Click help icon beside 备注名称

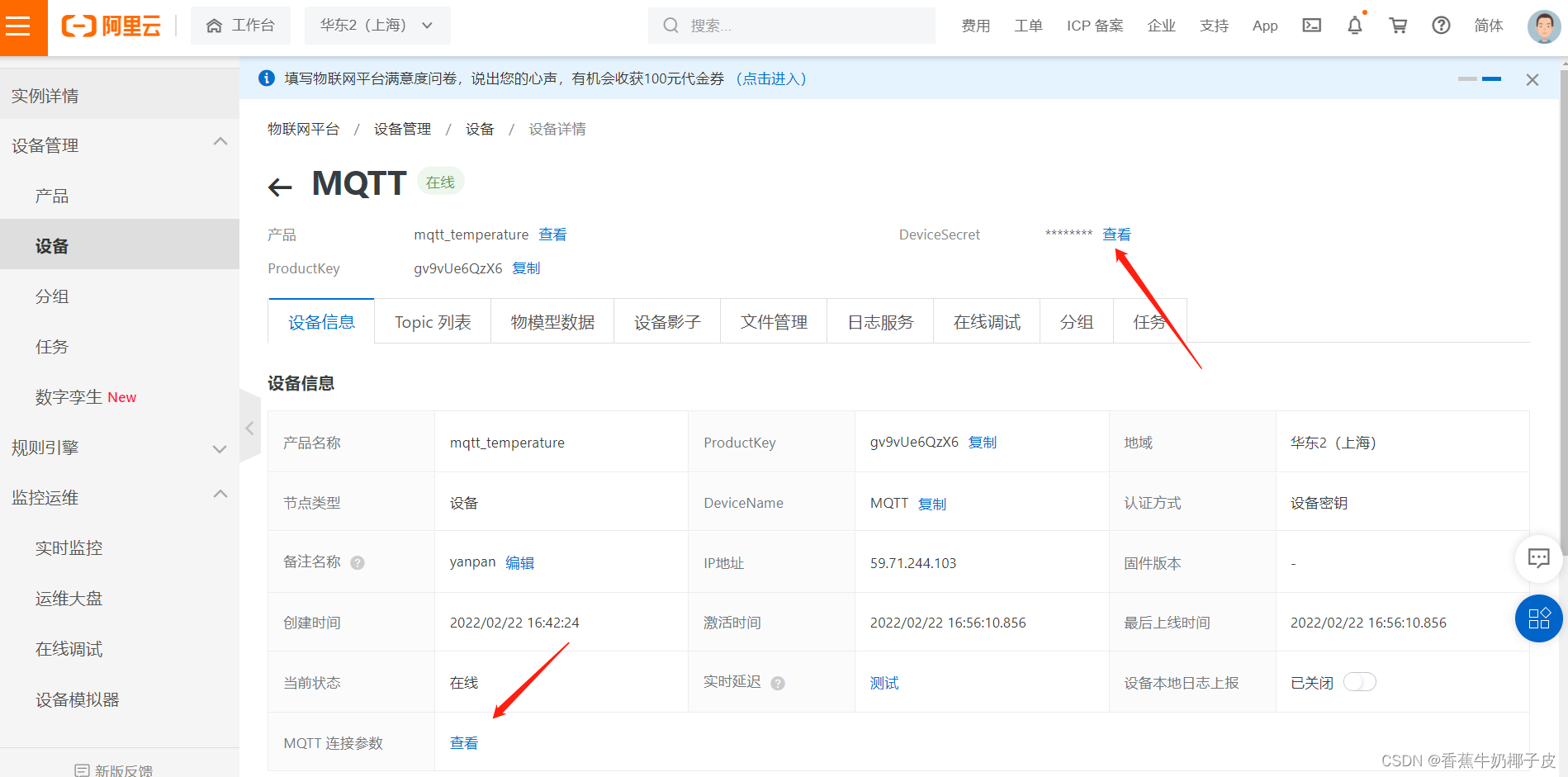tap(358, 563)
